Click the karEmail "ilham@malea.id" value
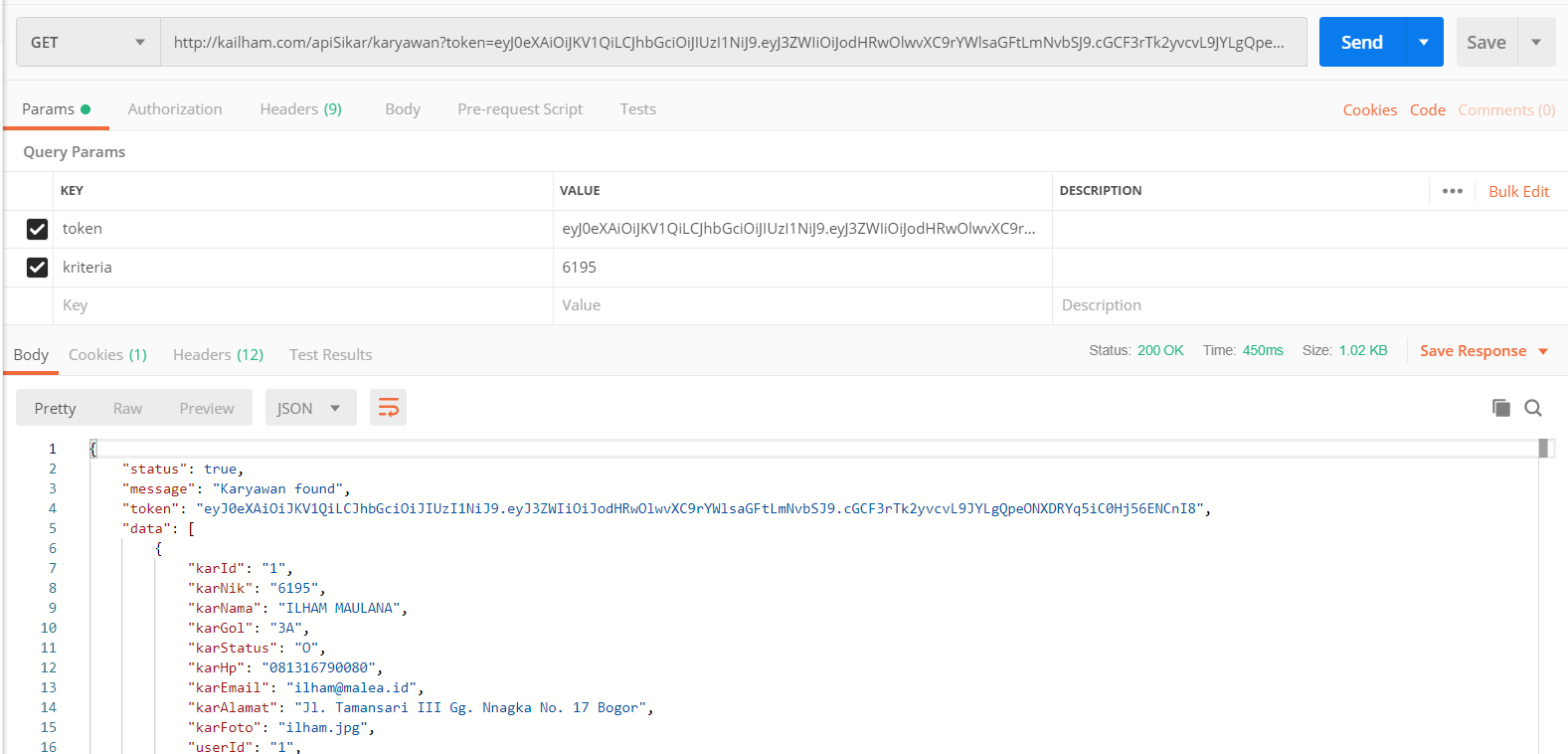This screenshot has height=754, width=1568. pos(351,688)
